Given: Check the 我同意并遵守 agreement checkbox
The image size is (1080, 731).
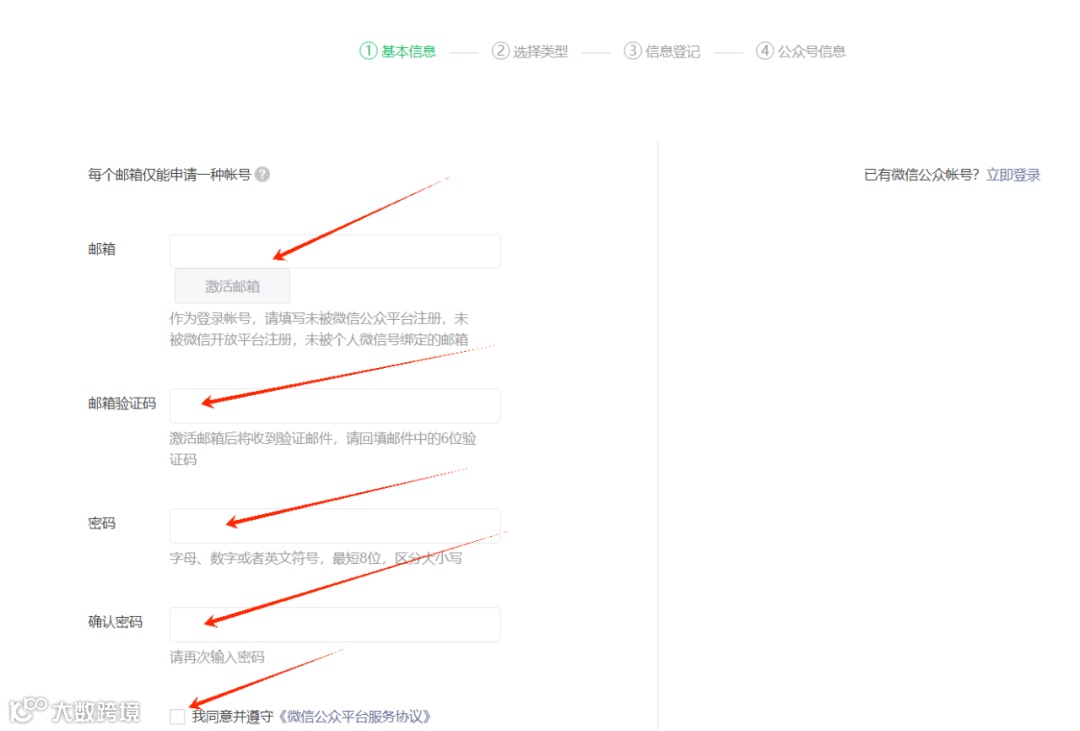Looking at the screenshot, I should click(x=177, y=717).
